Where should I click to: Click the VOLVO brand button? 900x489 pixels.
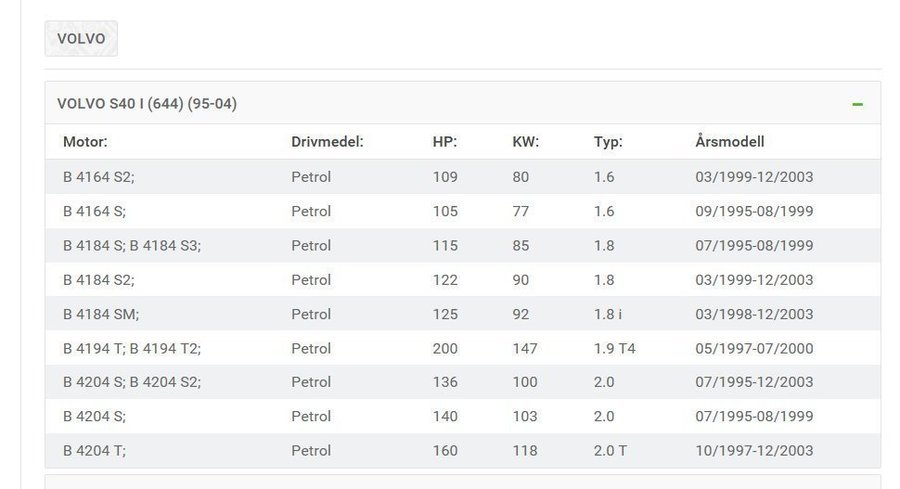81,39
